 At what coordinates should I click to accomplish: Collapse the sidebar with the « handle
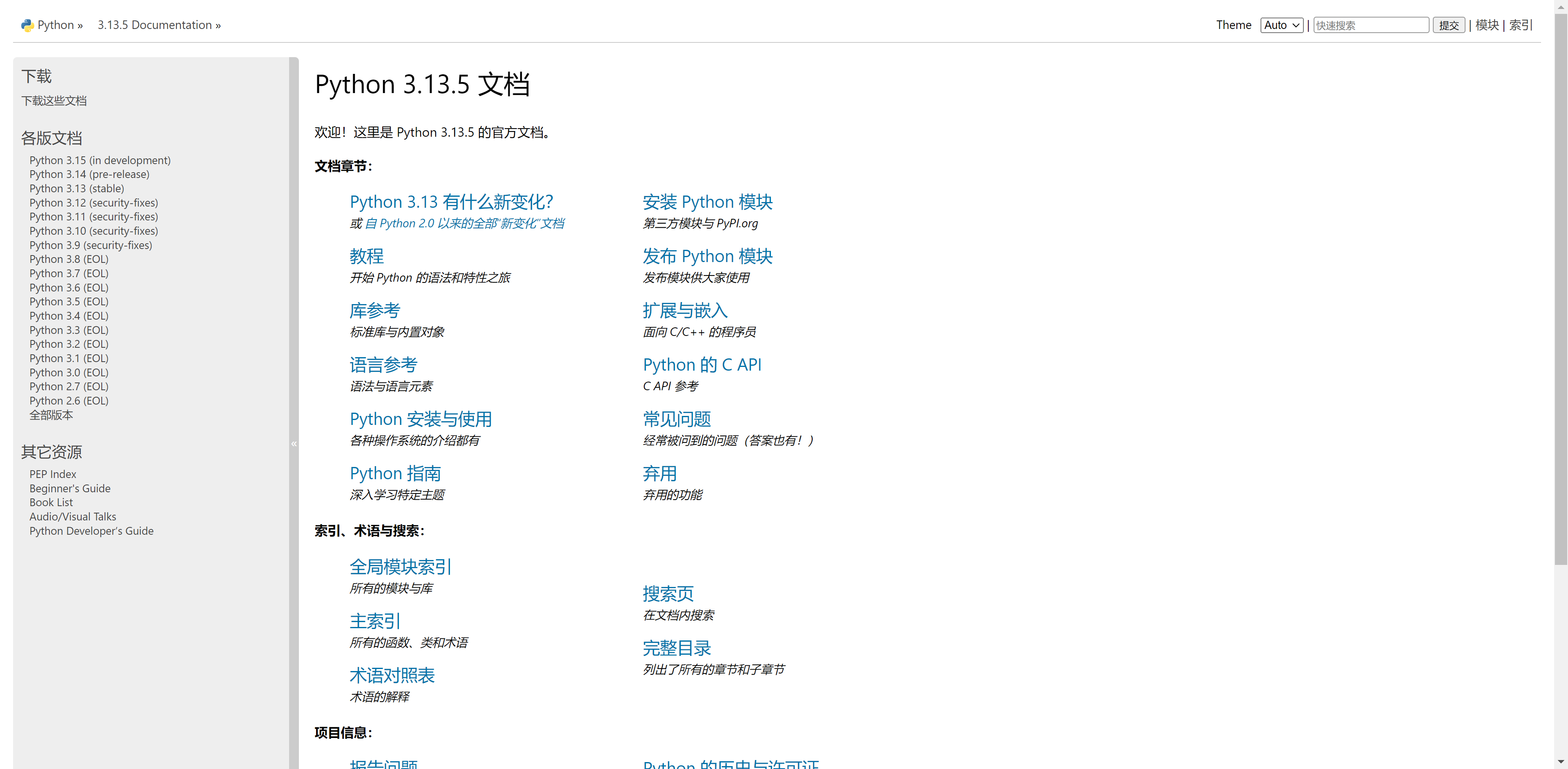[x=294, y=444]
